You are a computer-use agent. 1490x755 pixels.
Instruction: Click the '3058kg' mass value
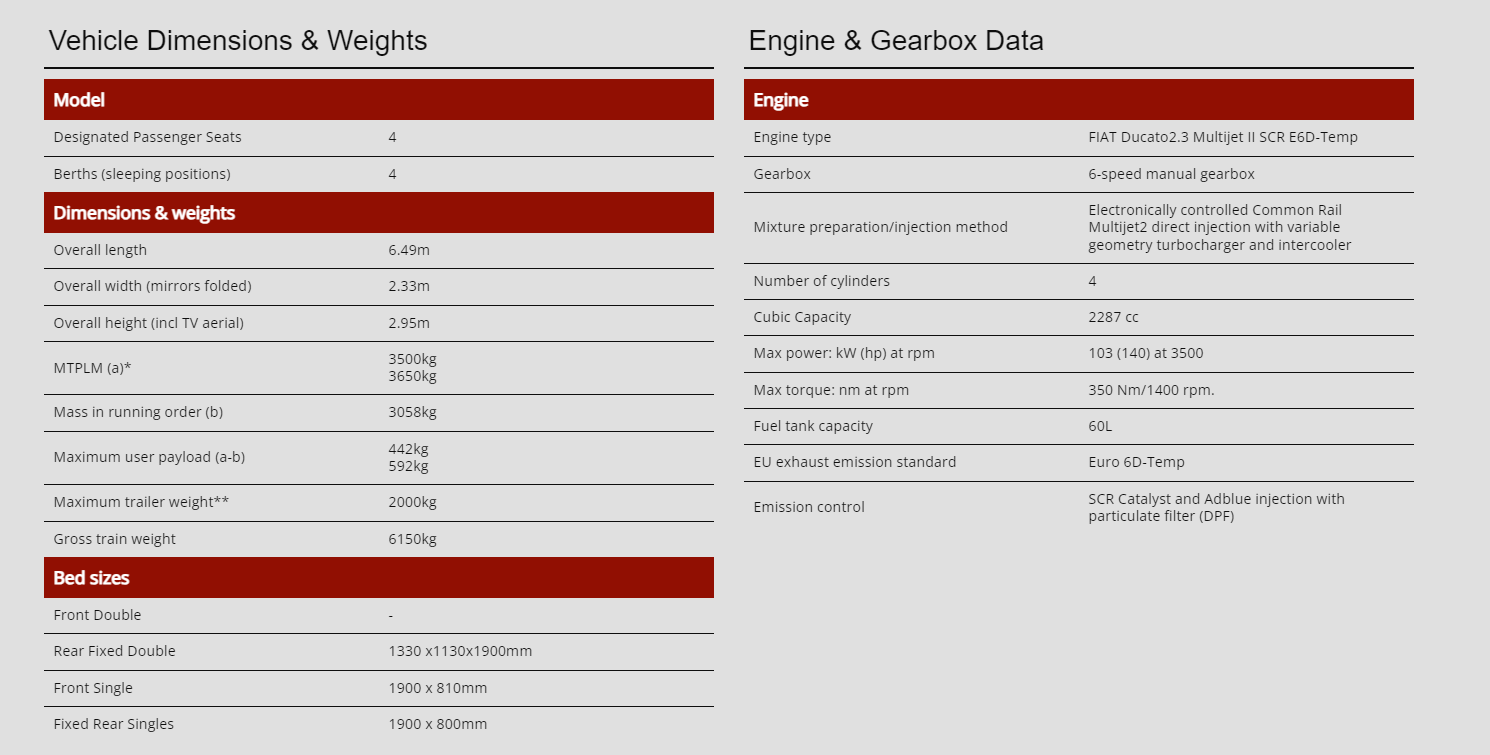tap(412, 412)
